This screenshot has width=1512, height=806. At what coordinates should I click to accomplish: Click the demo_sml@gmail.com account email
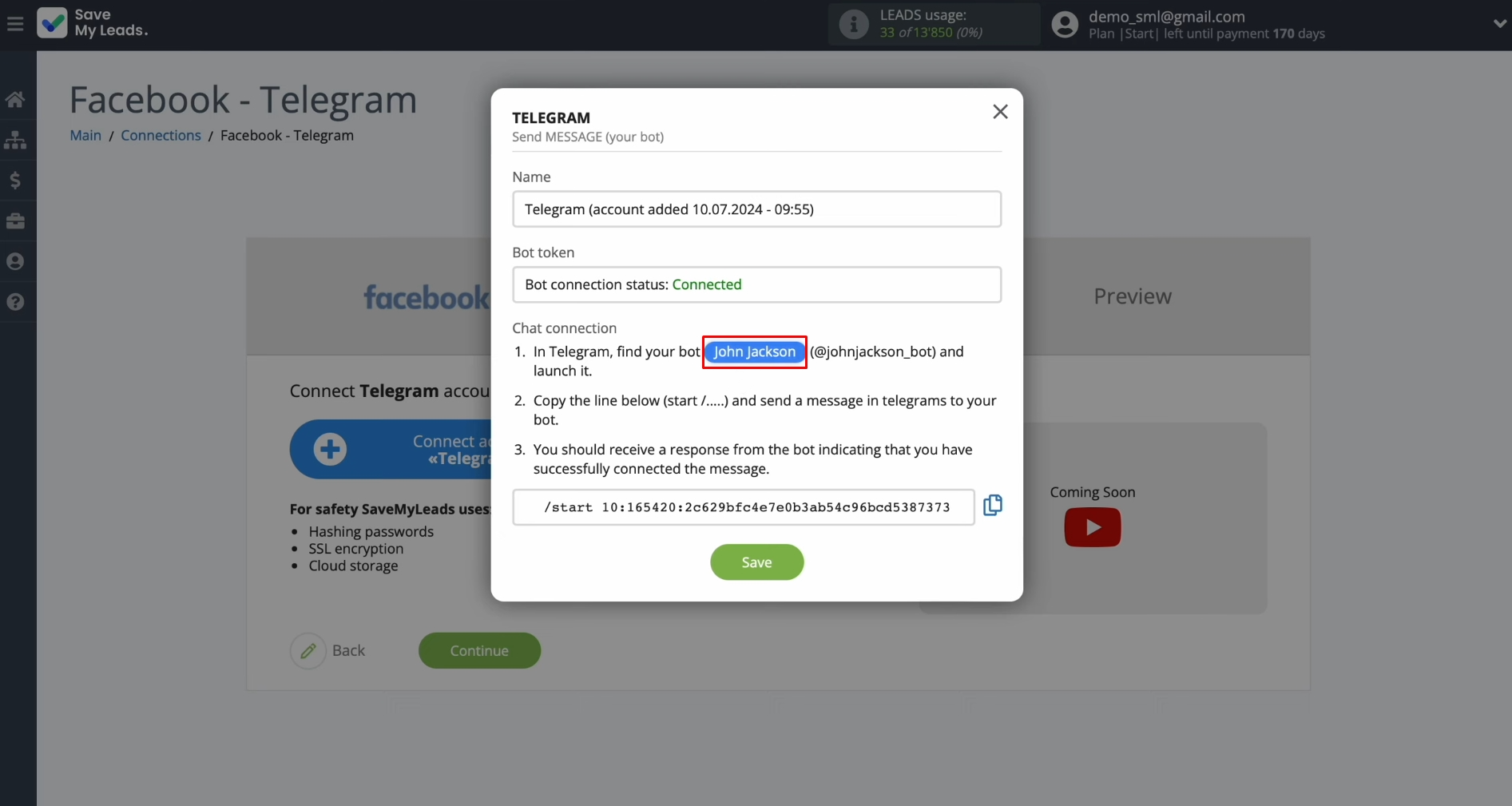pyautogui.click(x=1166, y=16)
